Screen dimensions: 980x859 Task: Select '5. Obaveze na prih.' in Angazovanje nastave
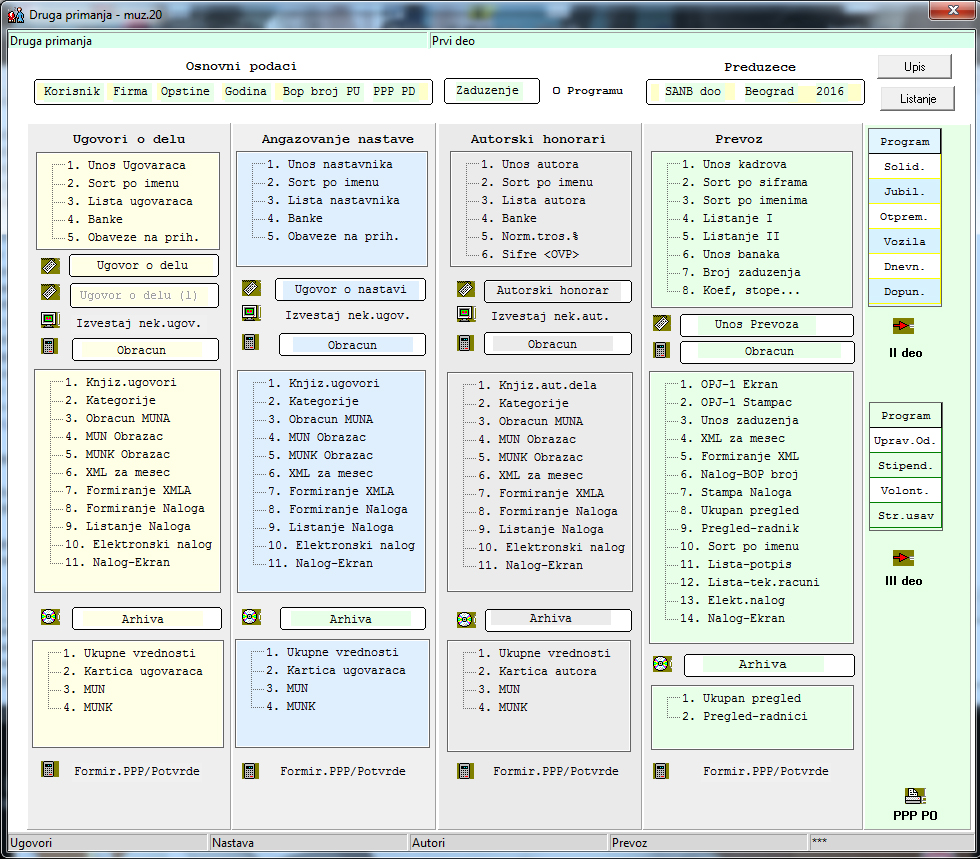(x=332, y=236)
